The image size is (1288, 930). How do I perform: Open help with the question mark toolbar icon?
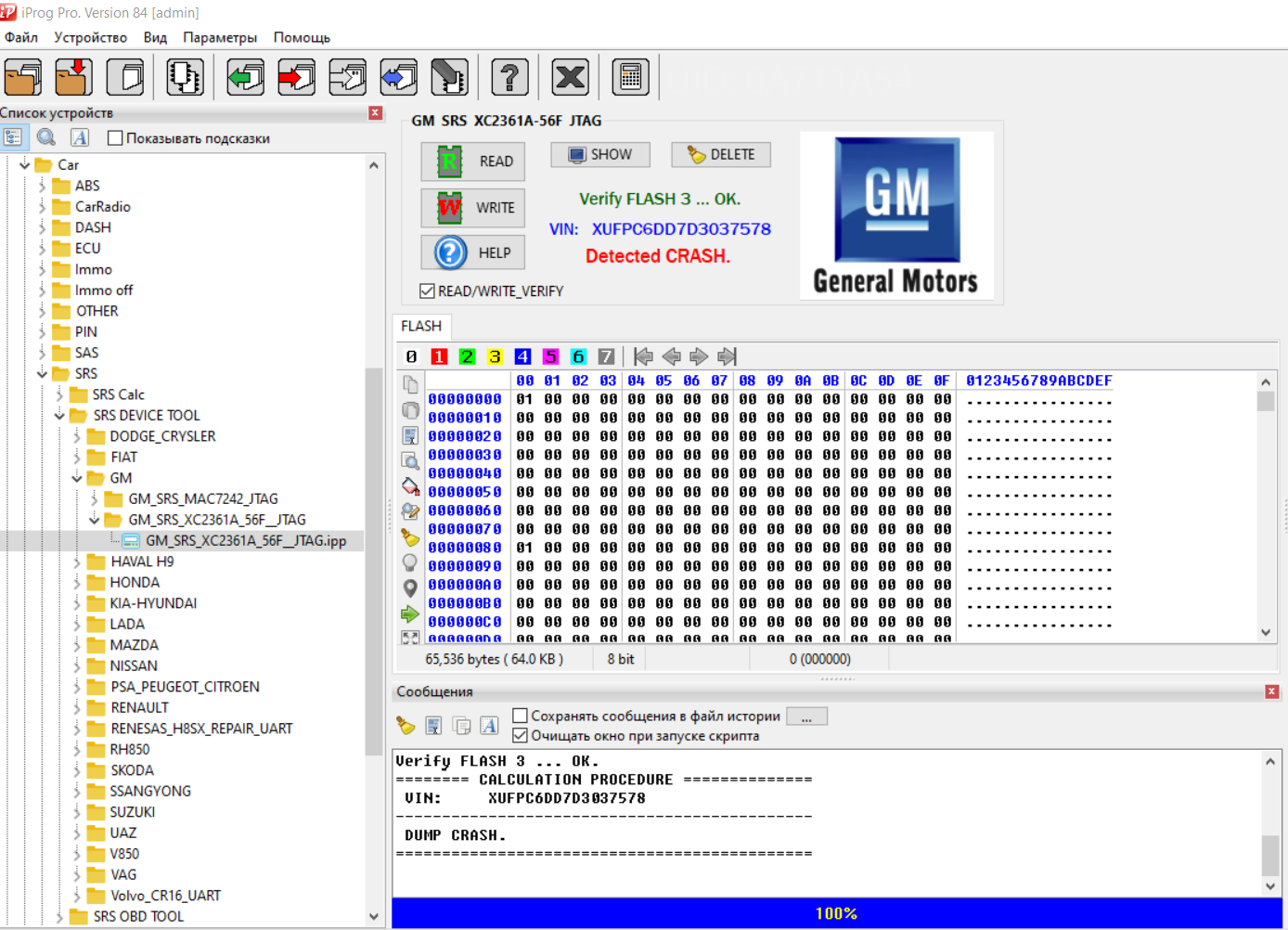pos(509,77)
